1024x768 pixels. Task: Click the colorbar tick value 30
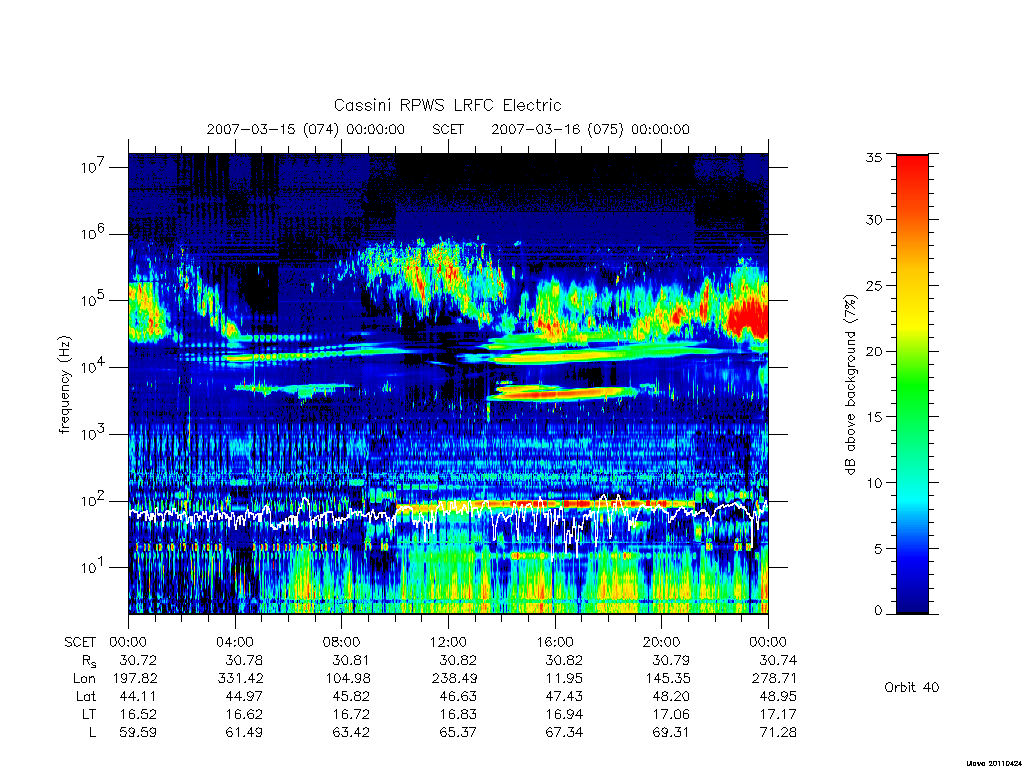point(874,219)
